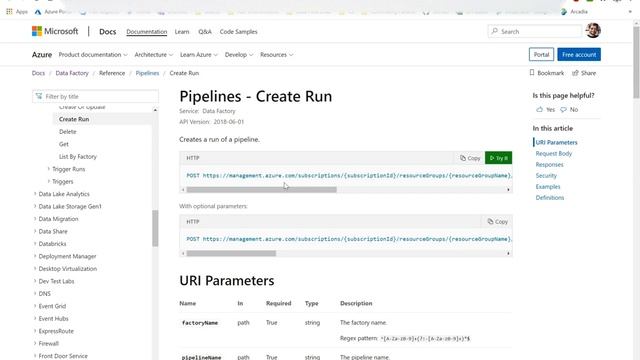Open the user profile avatar

pos(593,31)
